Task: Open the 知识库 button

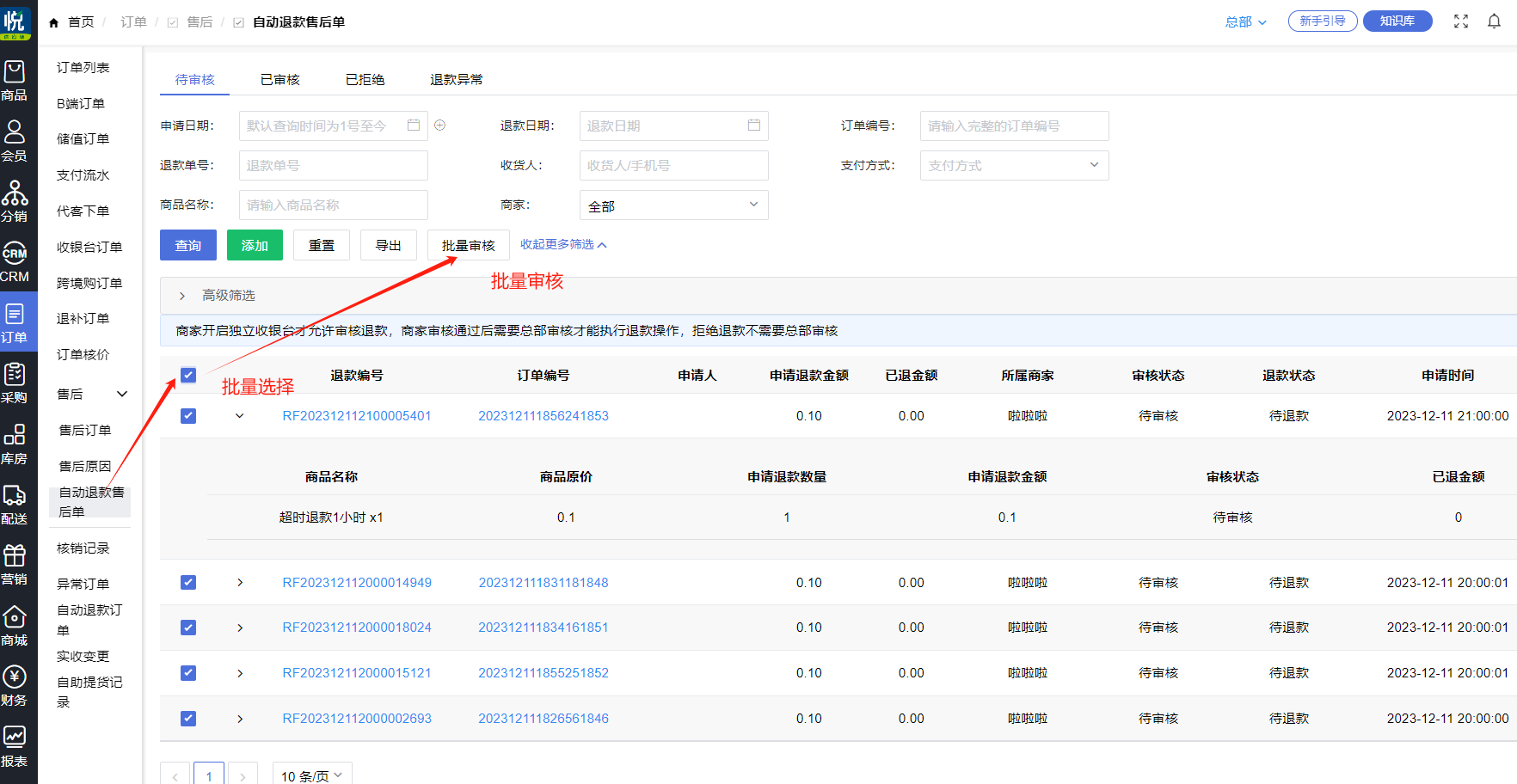Action: 1397,21
